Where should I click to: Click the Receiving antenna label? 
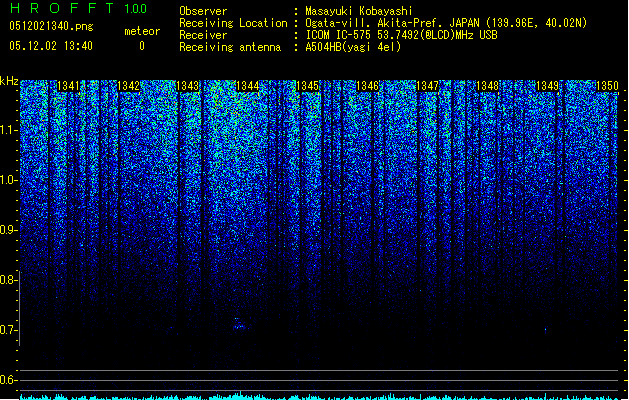pos(230,47)
